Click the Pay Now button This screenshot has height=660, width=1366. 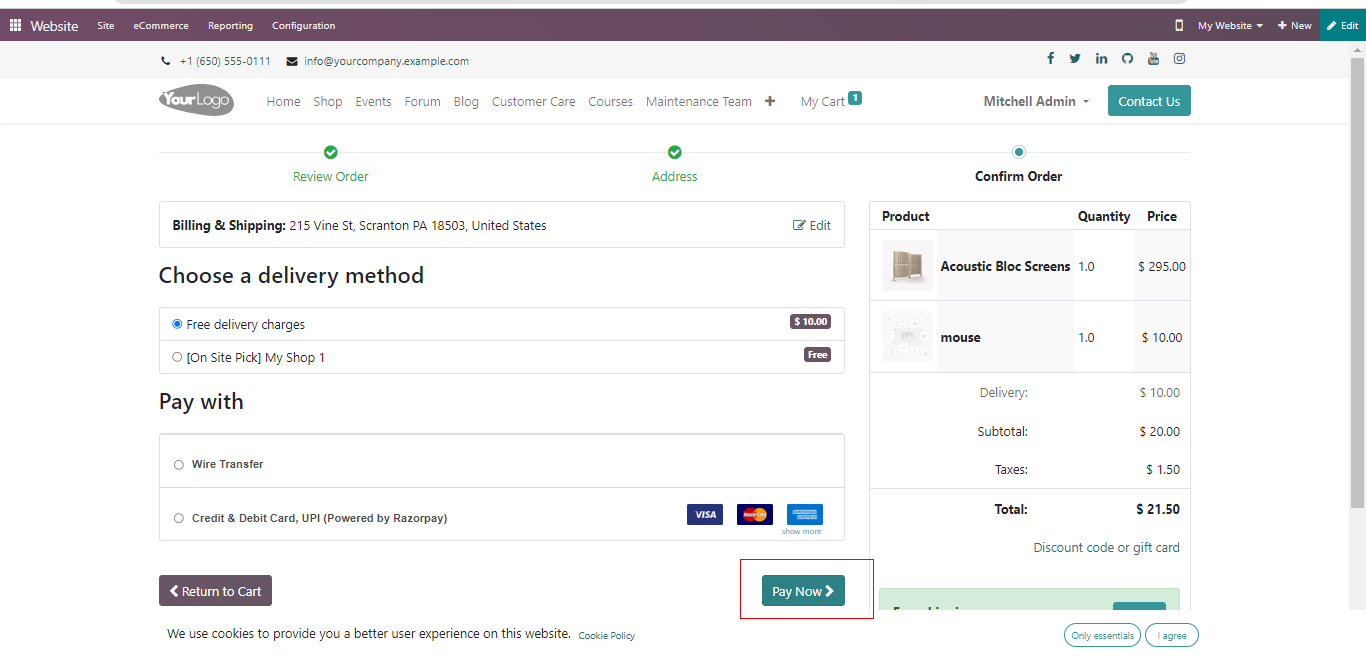click(803, 591)
